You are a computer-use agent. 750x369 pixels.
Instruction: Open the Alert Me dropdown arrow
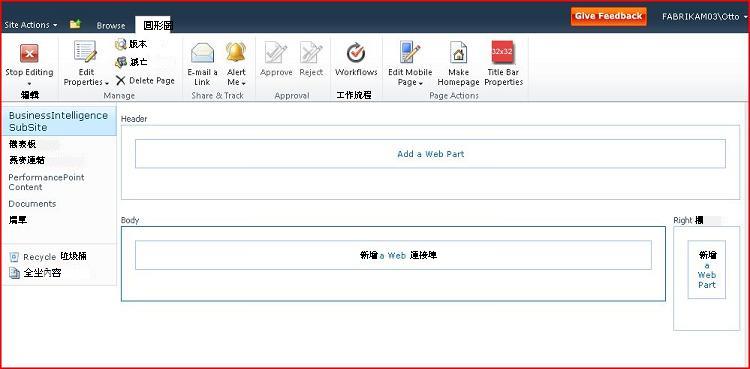pos(244,83)
